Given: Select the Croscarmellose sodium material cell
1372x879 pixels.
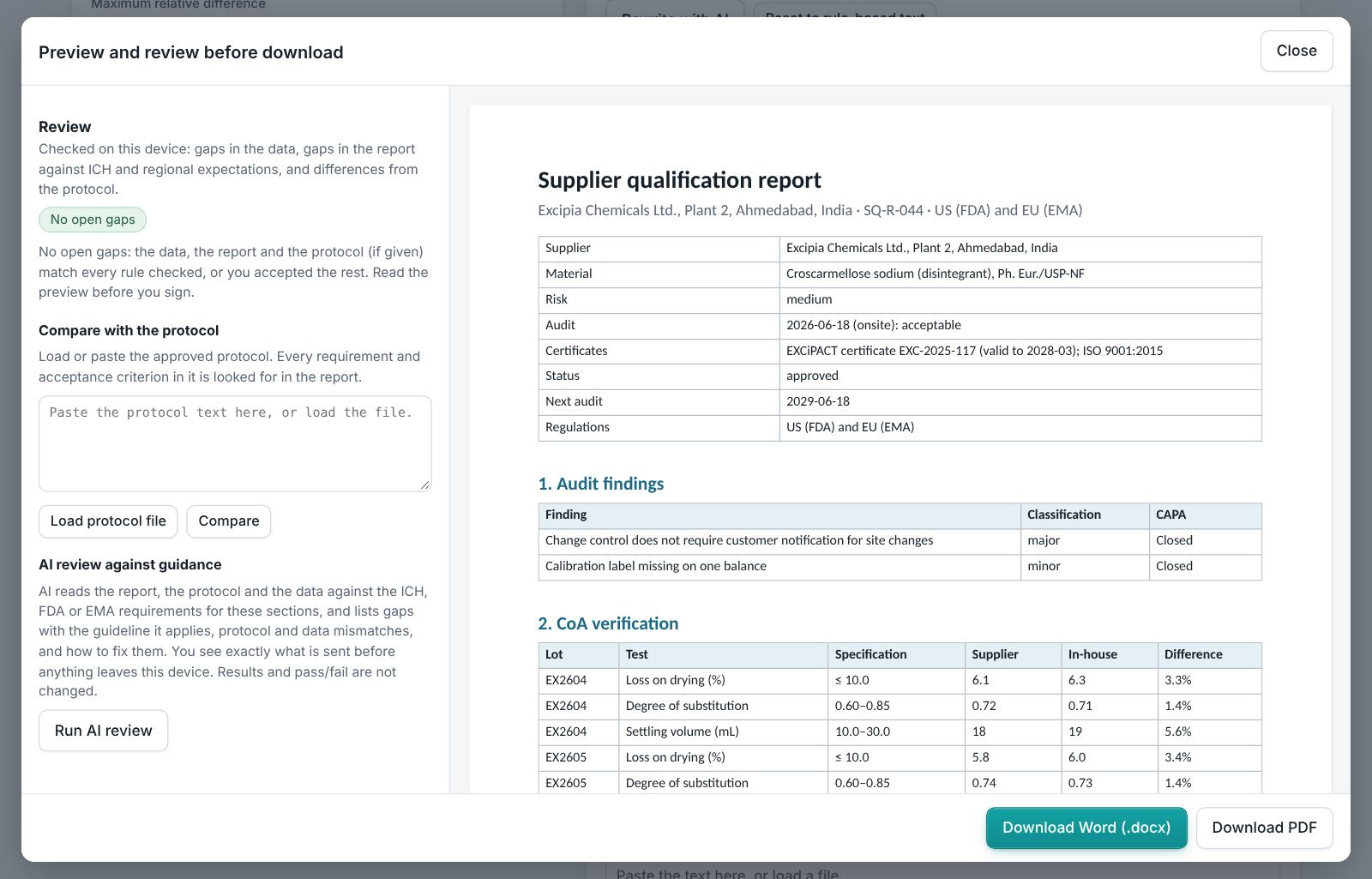Looking at the screenshot, I should (1020, 274).
